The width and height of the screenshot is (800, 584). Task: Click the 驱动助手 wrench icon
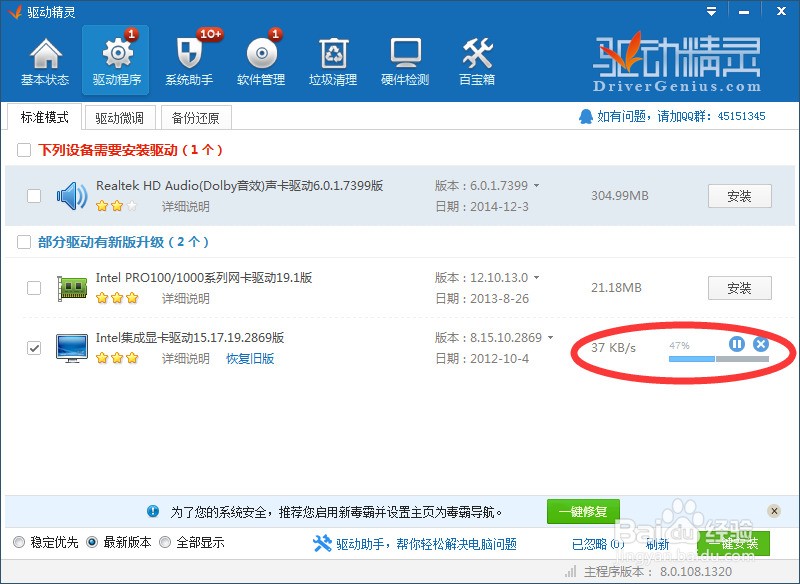click(322, 543)
